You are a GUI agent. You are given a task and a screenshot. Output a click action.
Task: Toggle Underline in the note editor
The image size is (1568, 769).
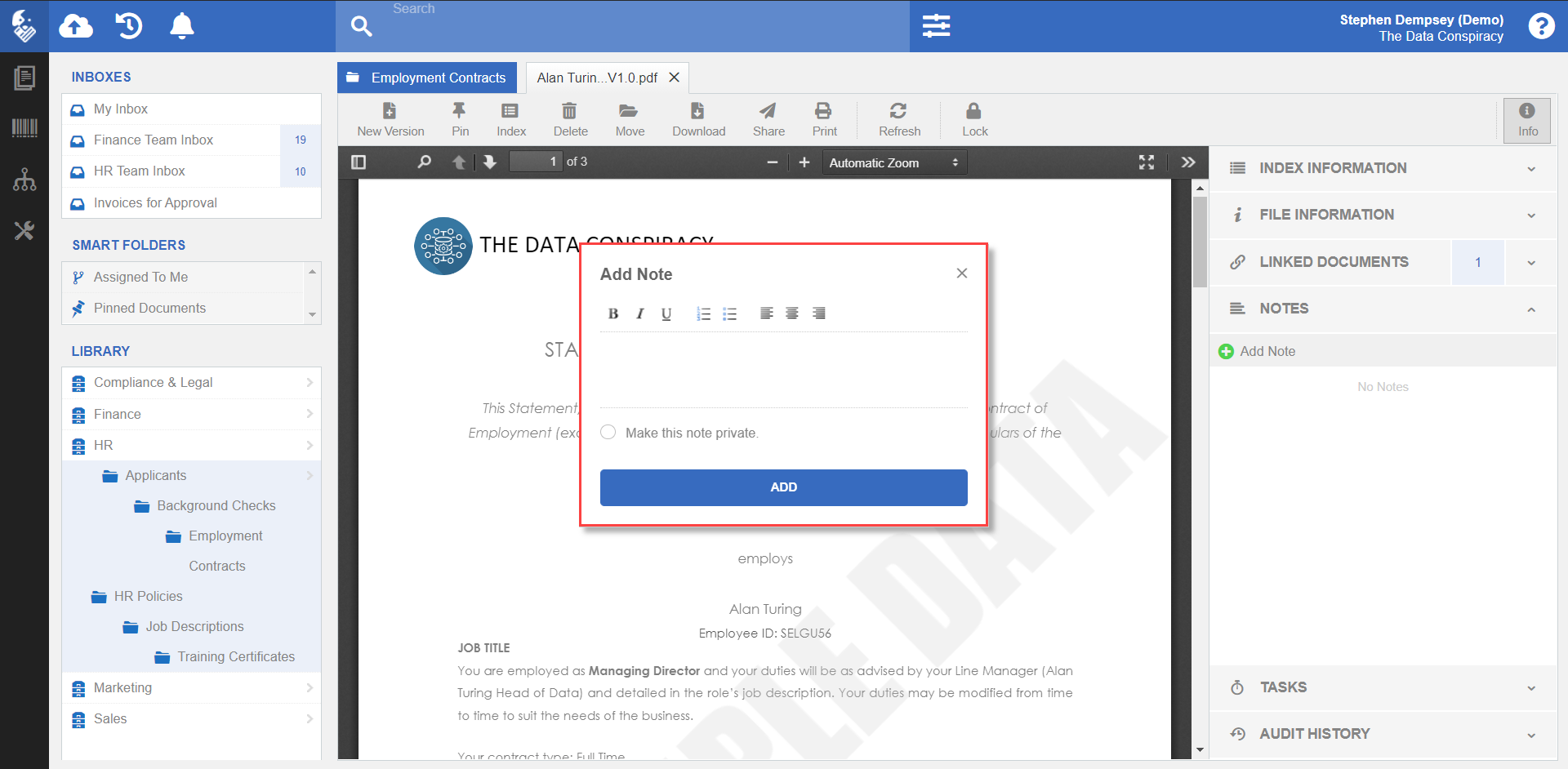pyautogui.click(x=666, y=313)
